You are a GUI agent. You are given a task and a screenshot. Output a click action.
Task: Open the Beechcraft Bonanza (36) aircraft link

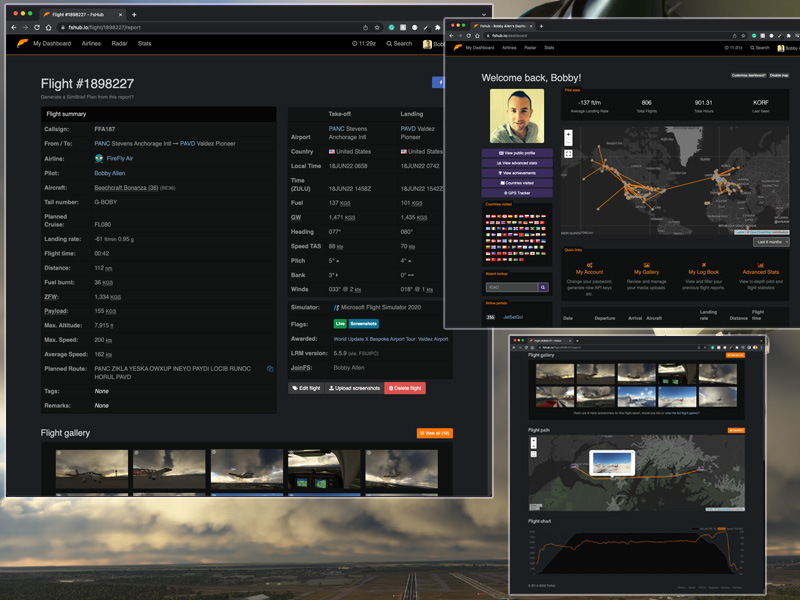point(126,188)
